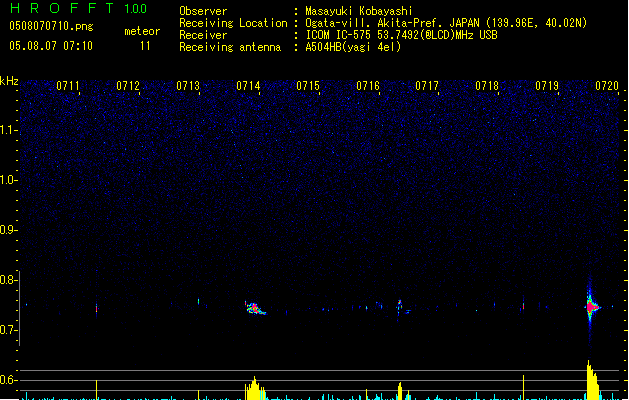This screenshot has height=400, width=629.
Task: Click the 0712 time axis marker
Action: pyautogui.click(x=128, y=86)
